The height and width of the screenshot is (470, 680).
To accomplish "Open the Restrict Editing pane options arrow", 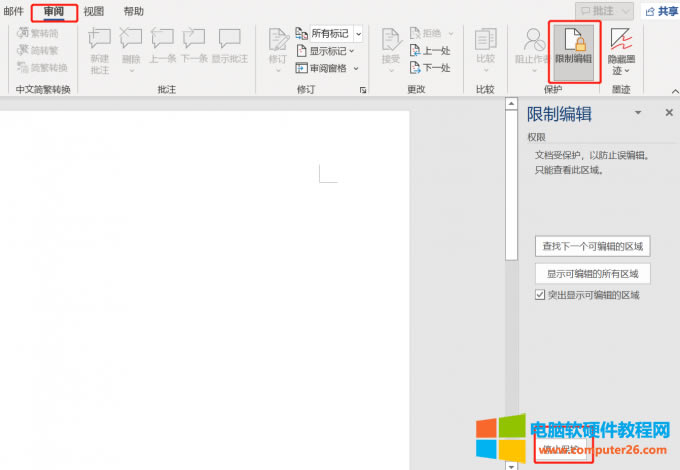I will (x=638, y=114).
